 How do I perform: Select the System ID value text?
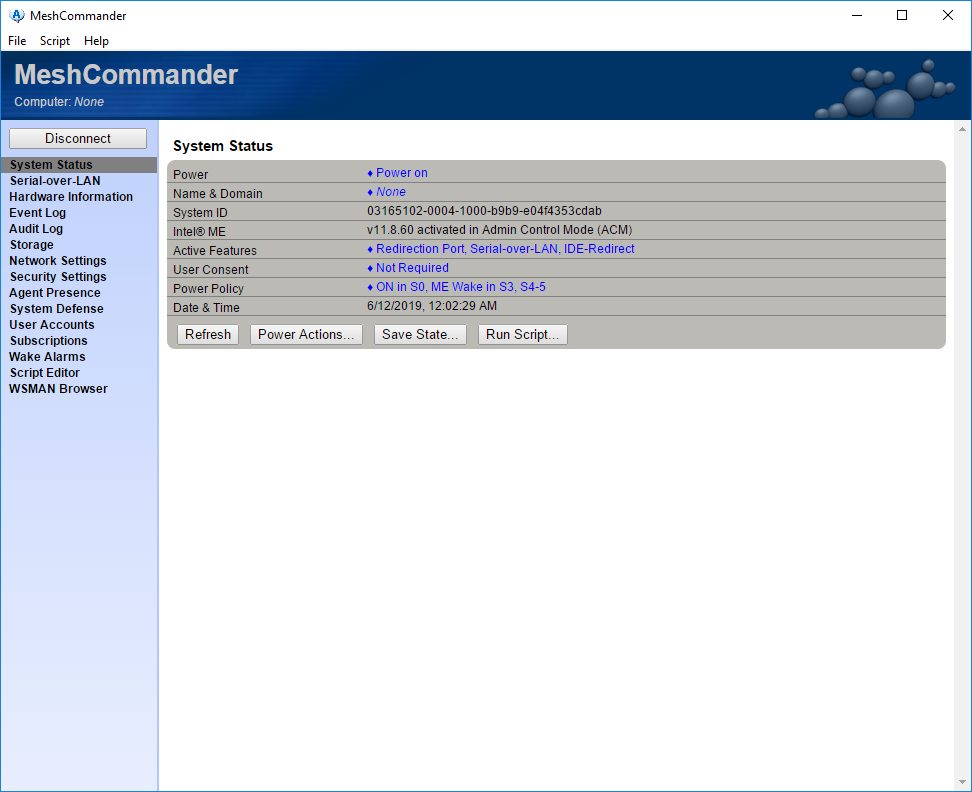pos(484,211)
